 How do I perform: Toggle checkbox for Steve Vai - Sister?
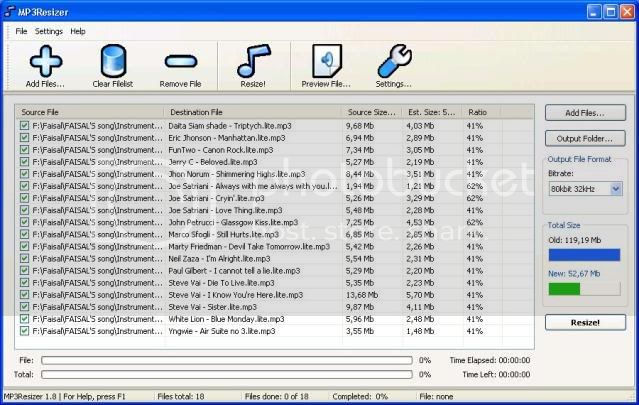coord(24,307)
